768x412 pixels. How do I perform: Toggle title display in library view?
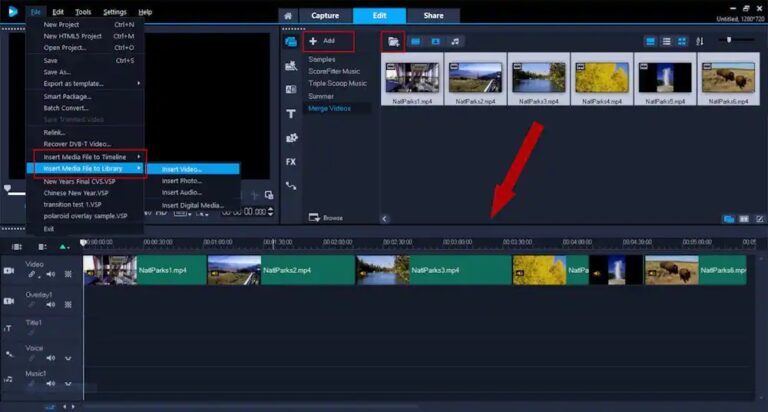pyautogui.click(x=650, y=42)
